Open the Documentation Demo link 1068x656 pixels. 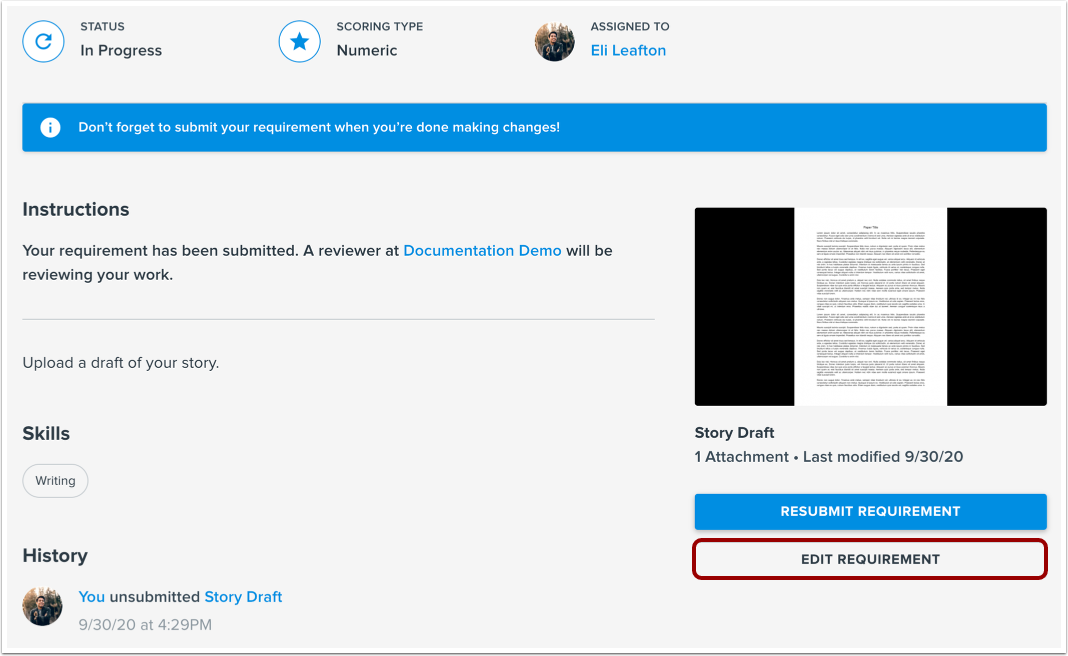coord(482,250)
